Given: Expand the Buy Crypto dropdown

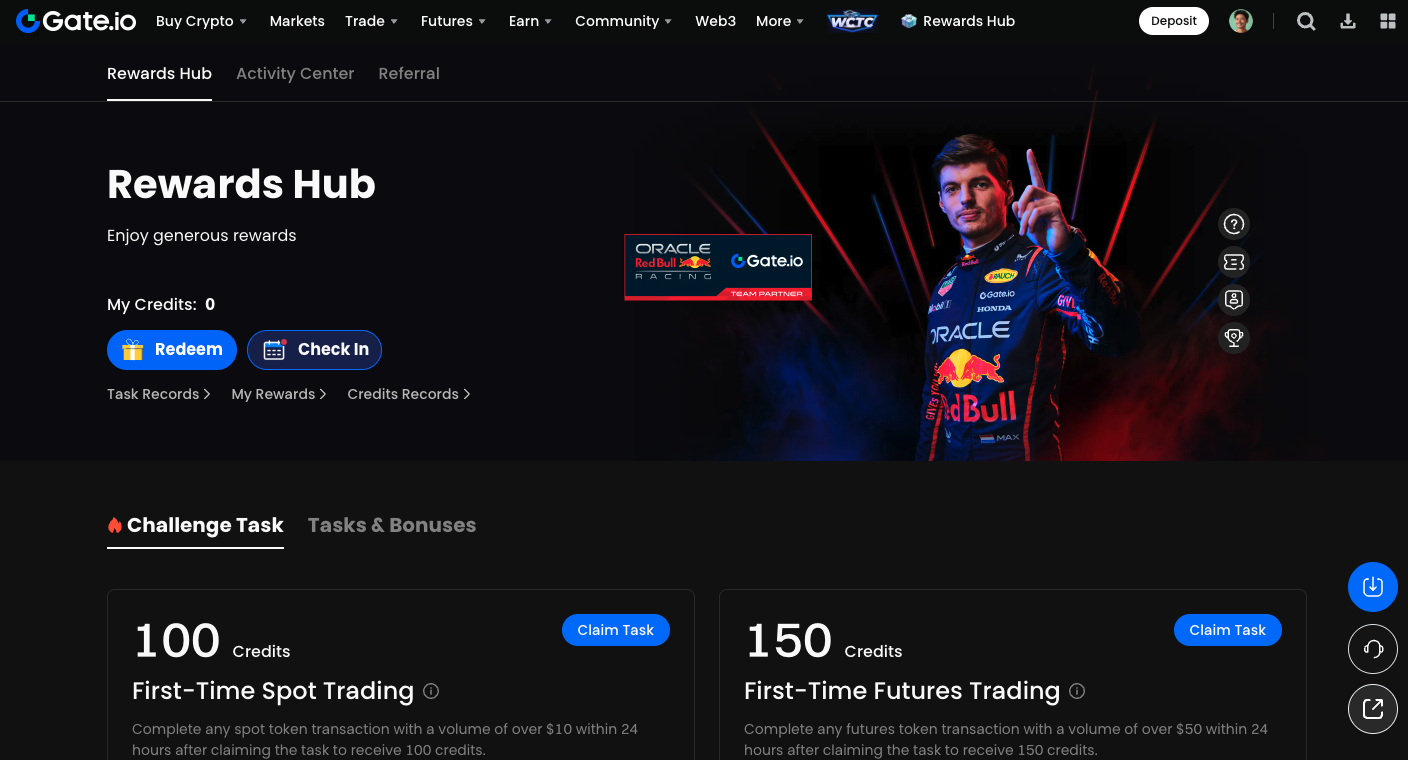Looking at the screenshot, I should [x=201, y=21].
